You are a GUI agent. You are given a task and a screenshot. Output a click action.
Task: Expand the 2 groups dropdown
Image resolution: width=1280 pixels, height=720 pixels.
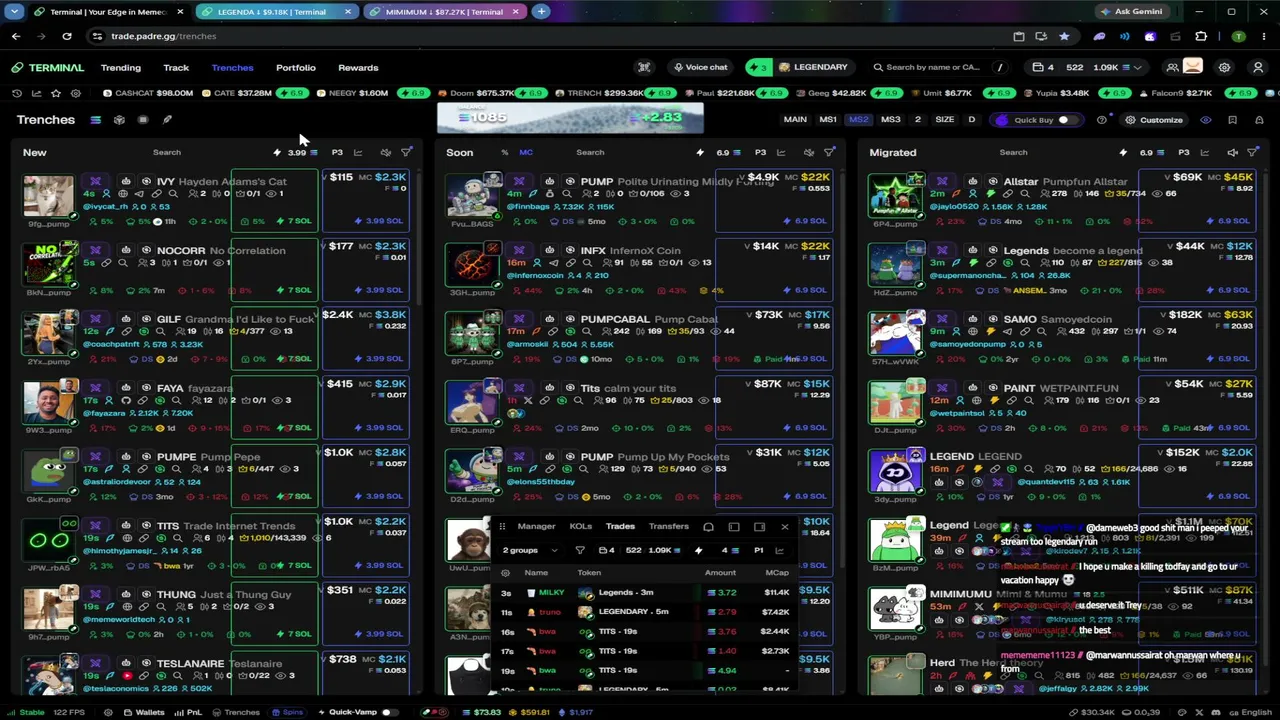point(530,550)
